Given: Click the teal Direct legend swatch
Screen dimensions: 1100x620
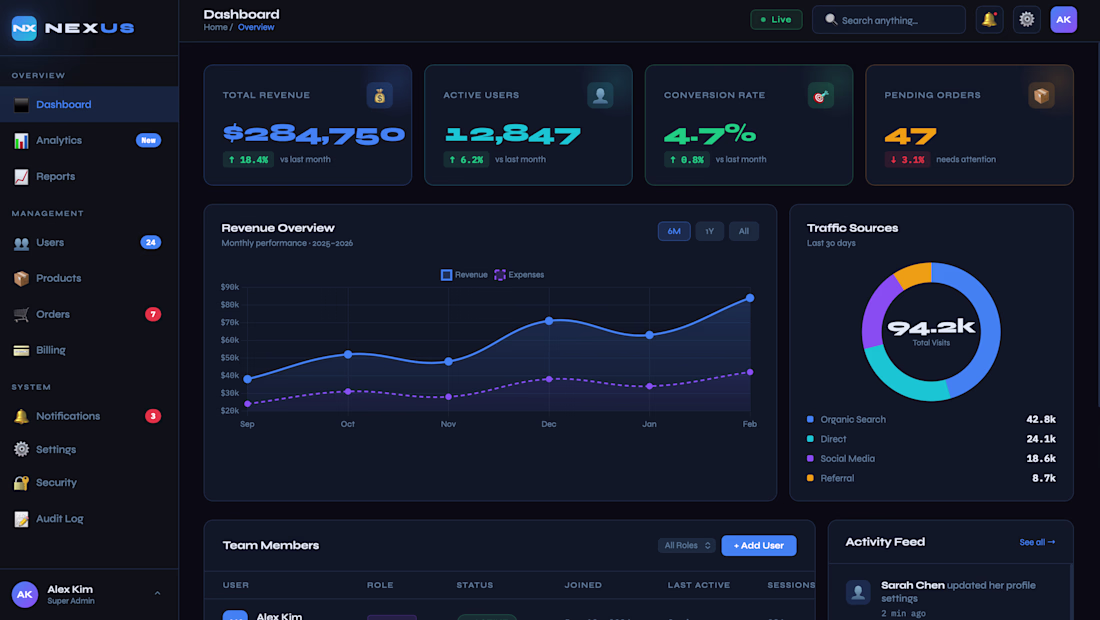Looking at the screenshot, I should pyautogui.click(x=810, y=439).
